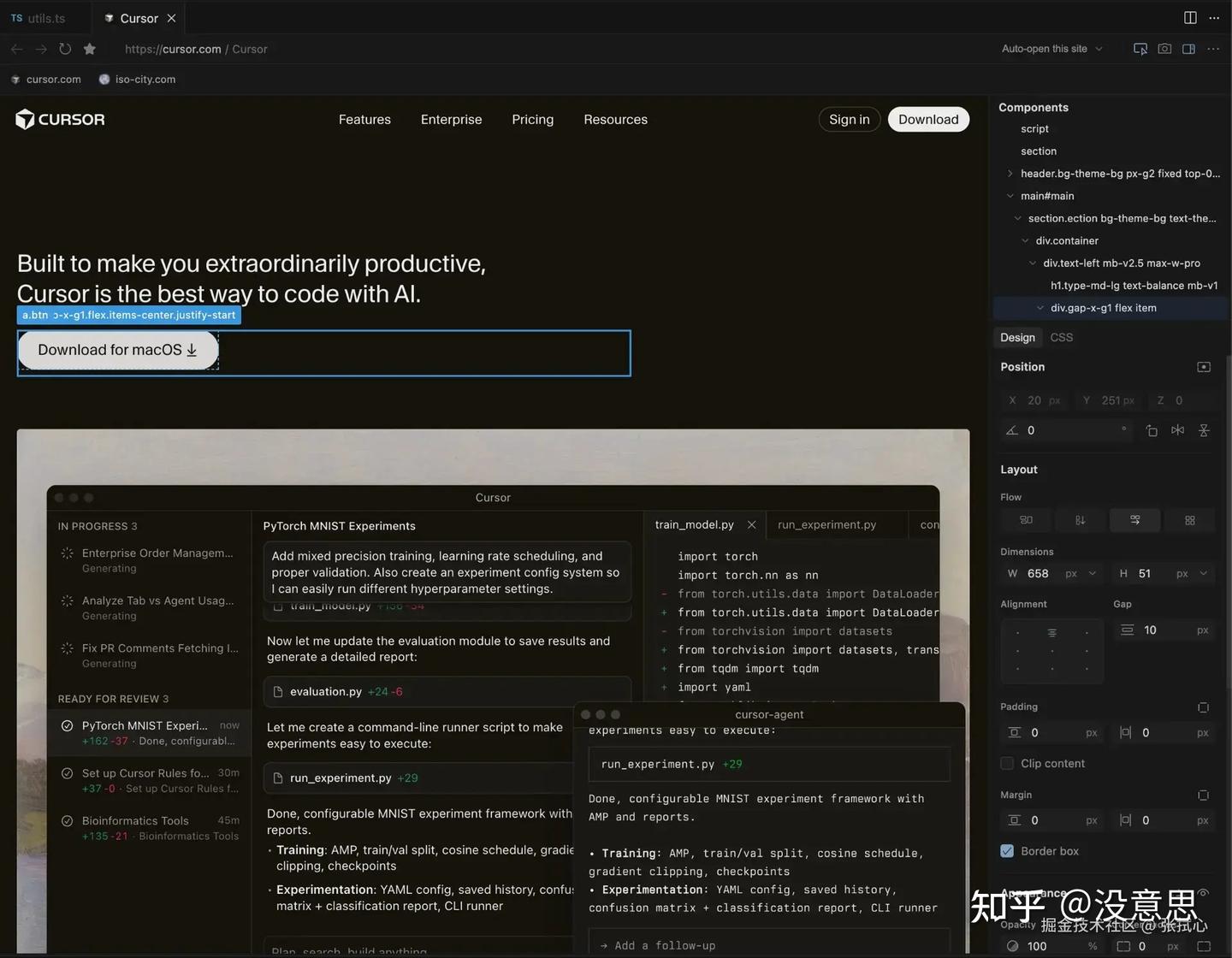Uncheck the Border box checkbox

point(1007,851)
